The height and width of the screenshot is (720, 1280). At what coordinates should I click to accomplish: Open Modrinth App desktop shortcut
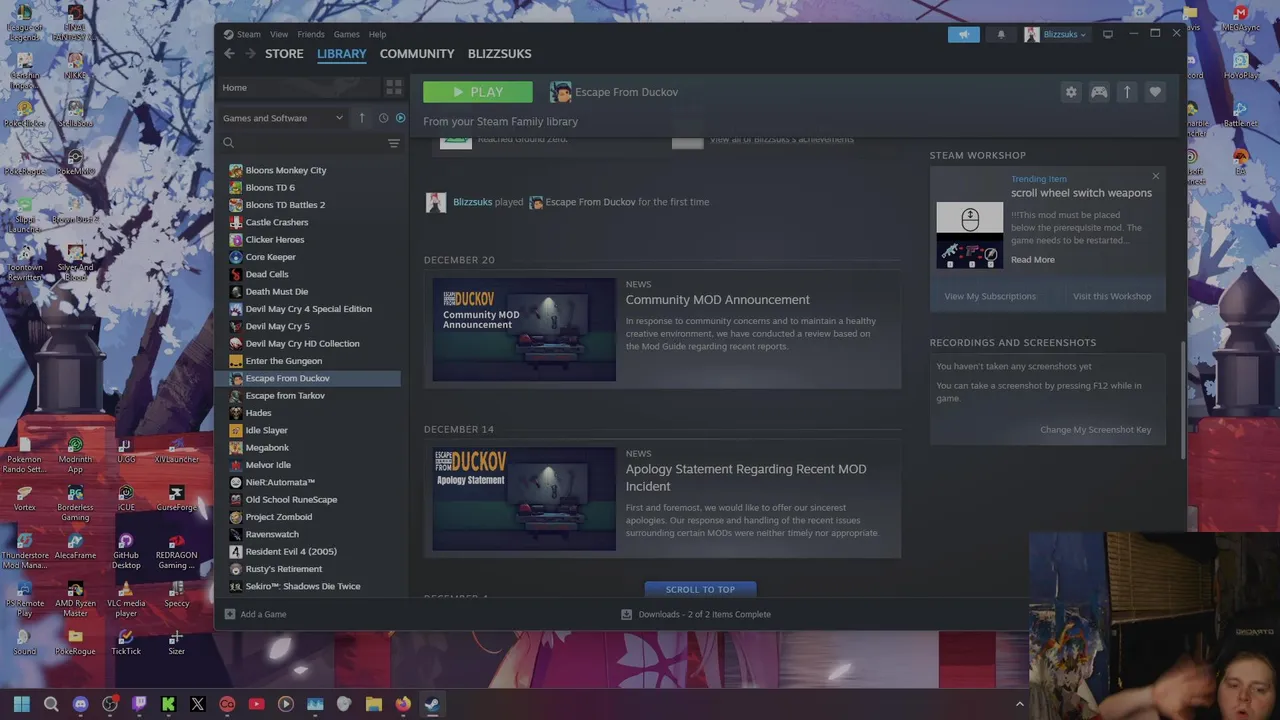coord(75,454)
